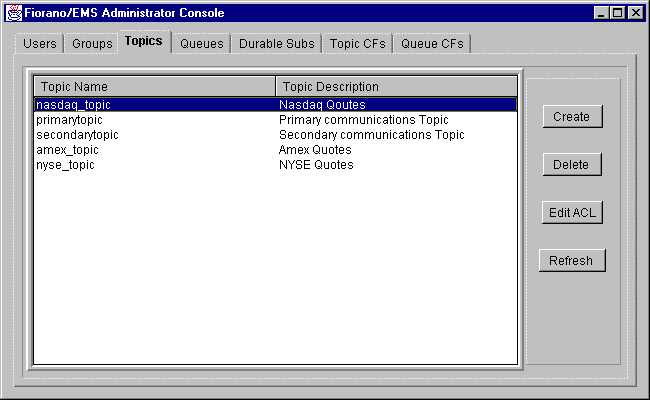Go to the Topic CFs tab
Image resolution: width=650 pixels, height=400 pixels.
click(358, 44)
